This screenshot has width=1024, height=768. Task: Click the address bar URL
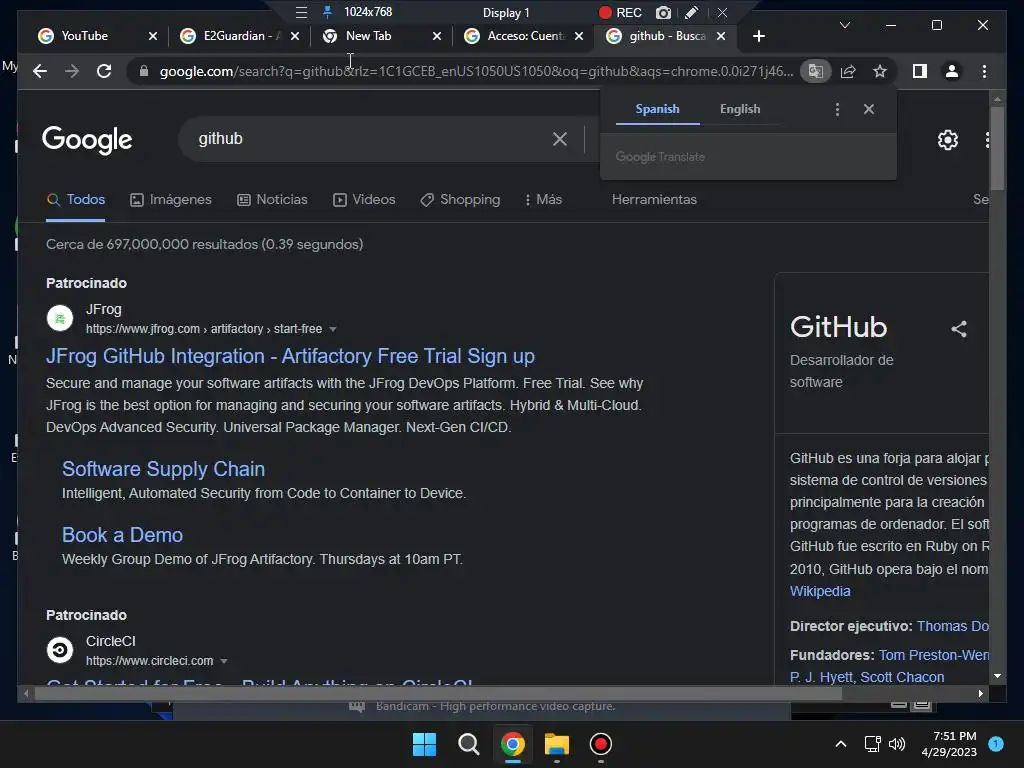tap(476, 71)
